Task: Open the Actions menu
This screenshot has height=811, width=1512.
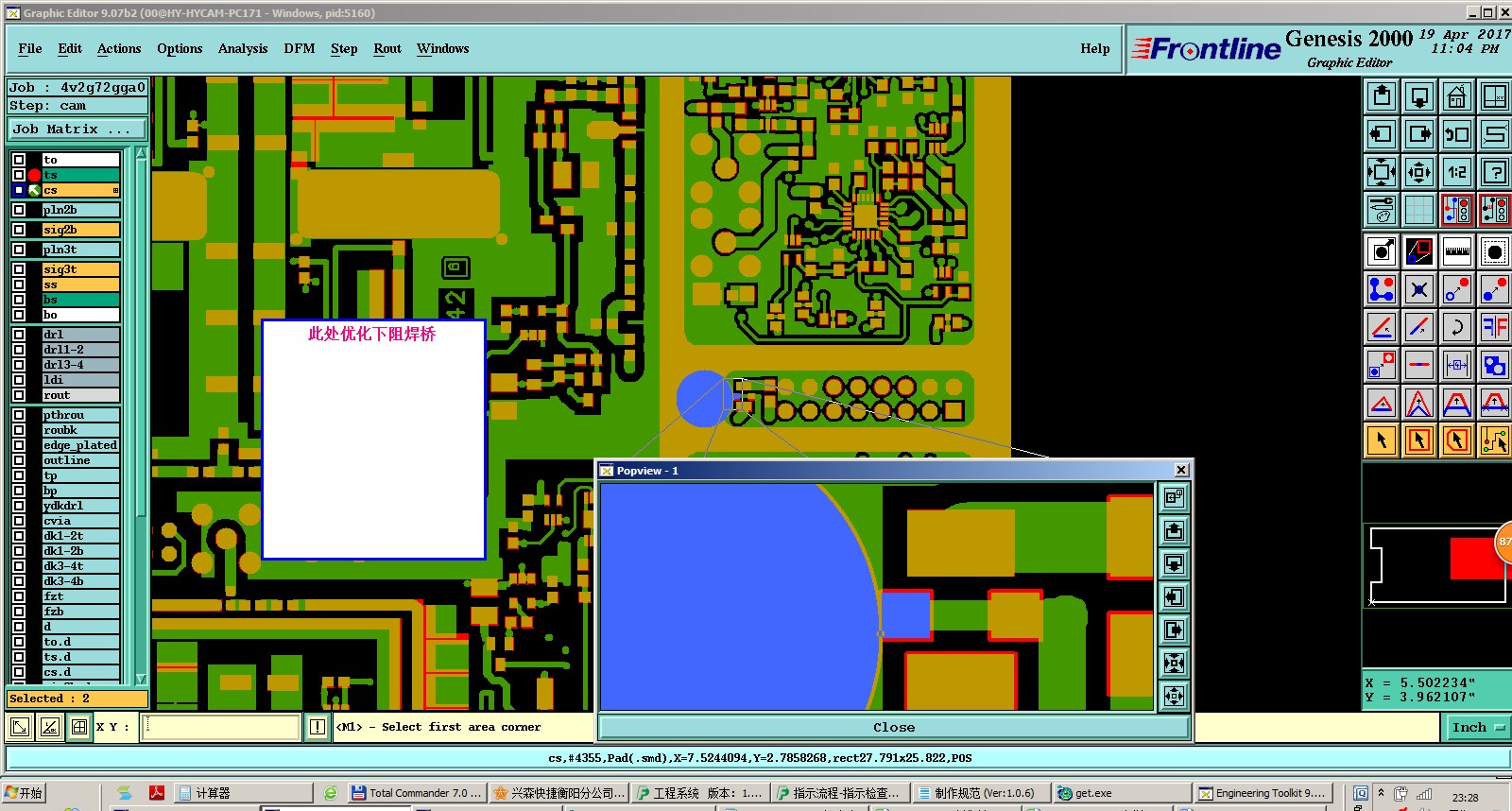Action: point(119,48)
